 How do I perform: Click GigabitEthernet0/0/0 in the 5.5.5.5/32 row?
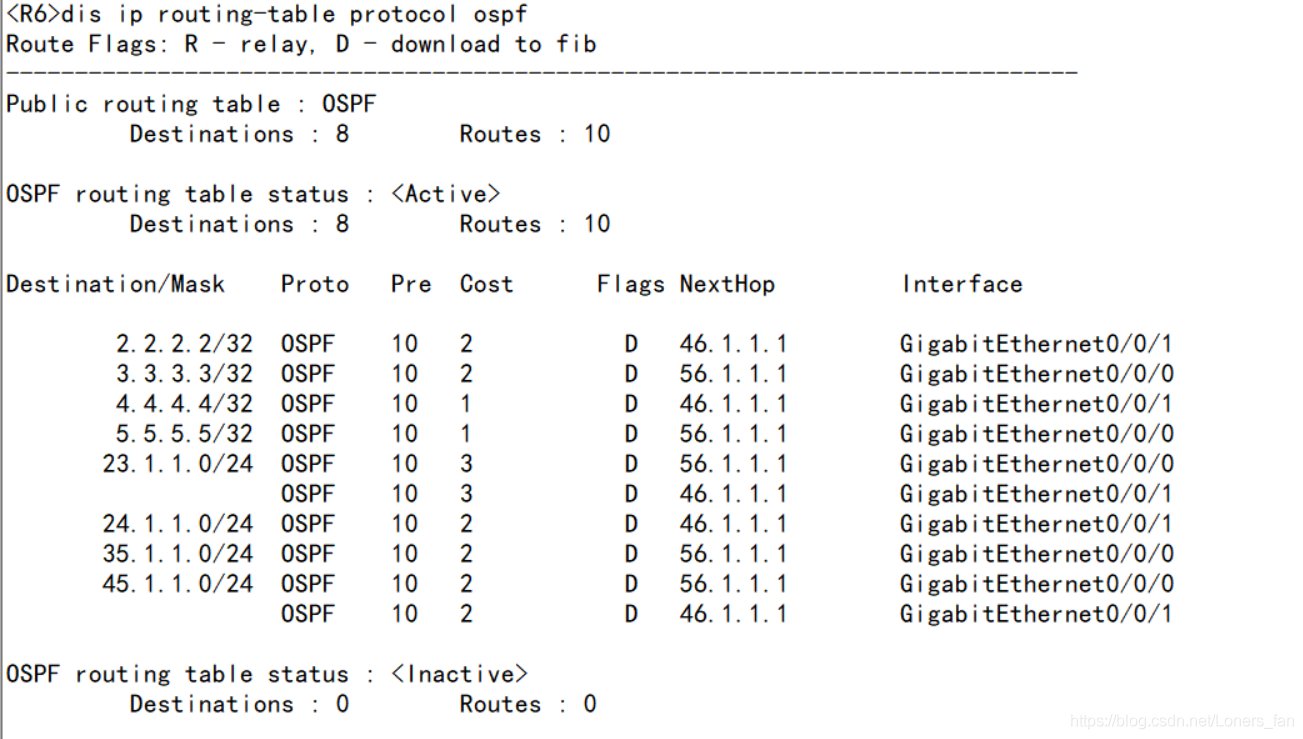[1037, 434]
